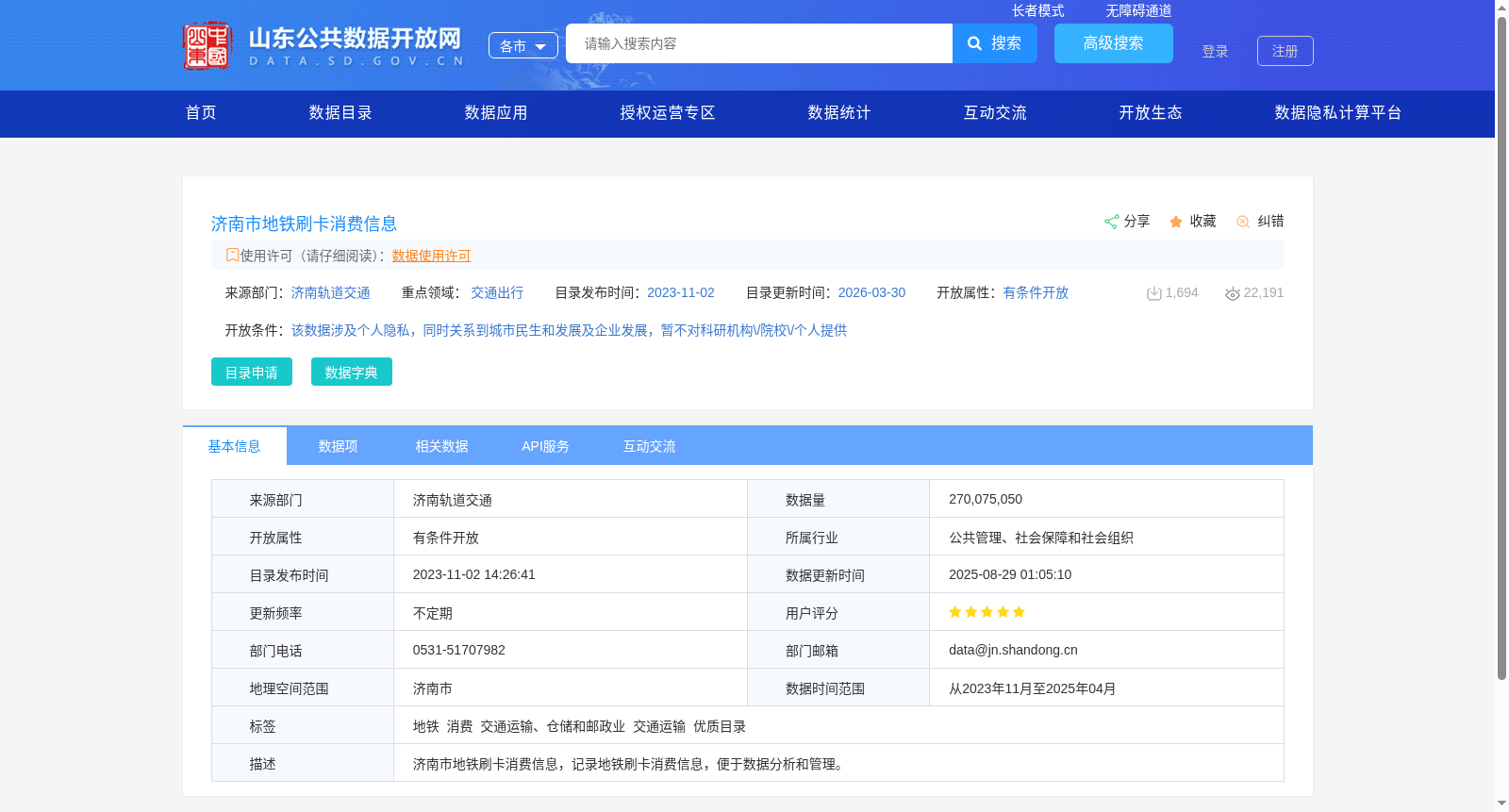Click the Shandong Open Data site logo
1509x812 pixels.
[x=323, y=45]
